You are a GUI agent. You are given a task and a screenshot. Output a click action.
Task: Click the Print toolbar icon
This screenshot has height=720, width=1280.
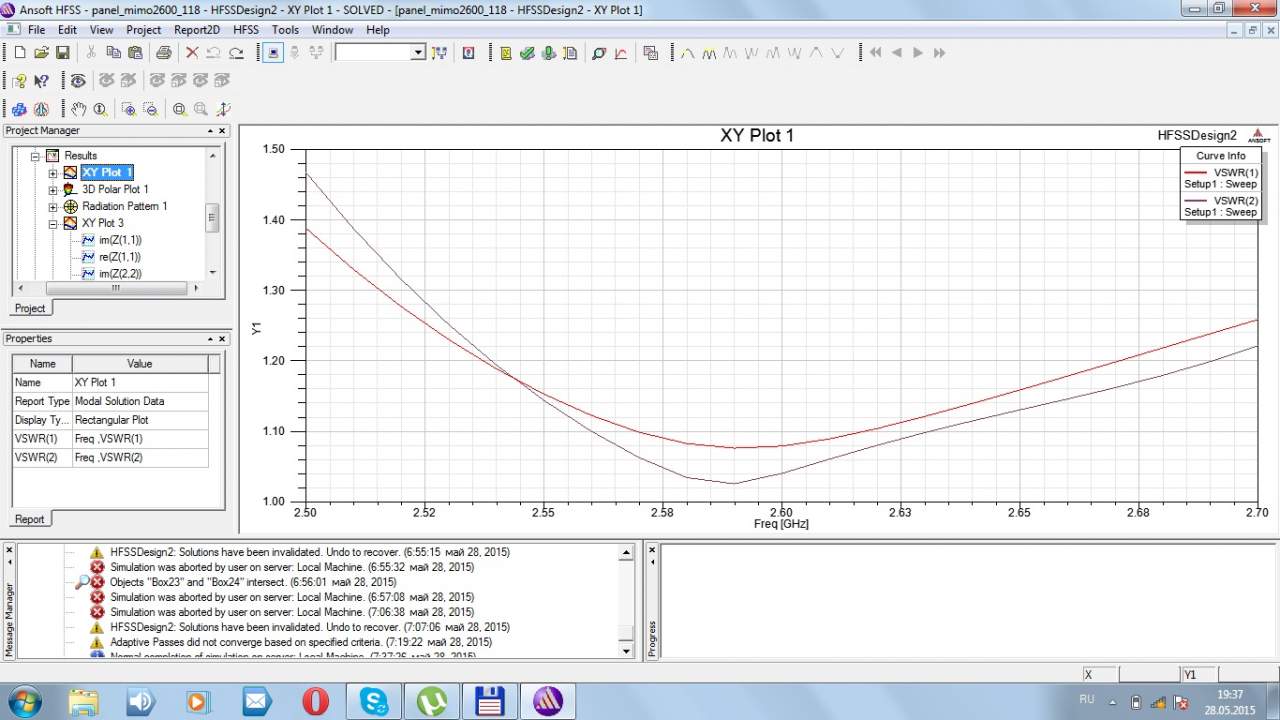click(164, 53)
